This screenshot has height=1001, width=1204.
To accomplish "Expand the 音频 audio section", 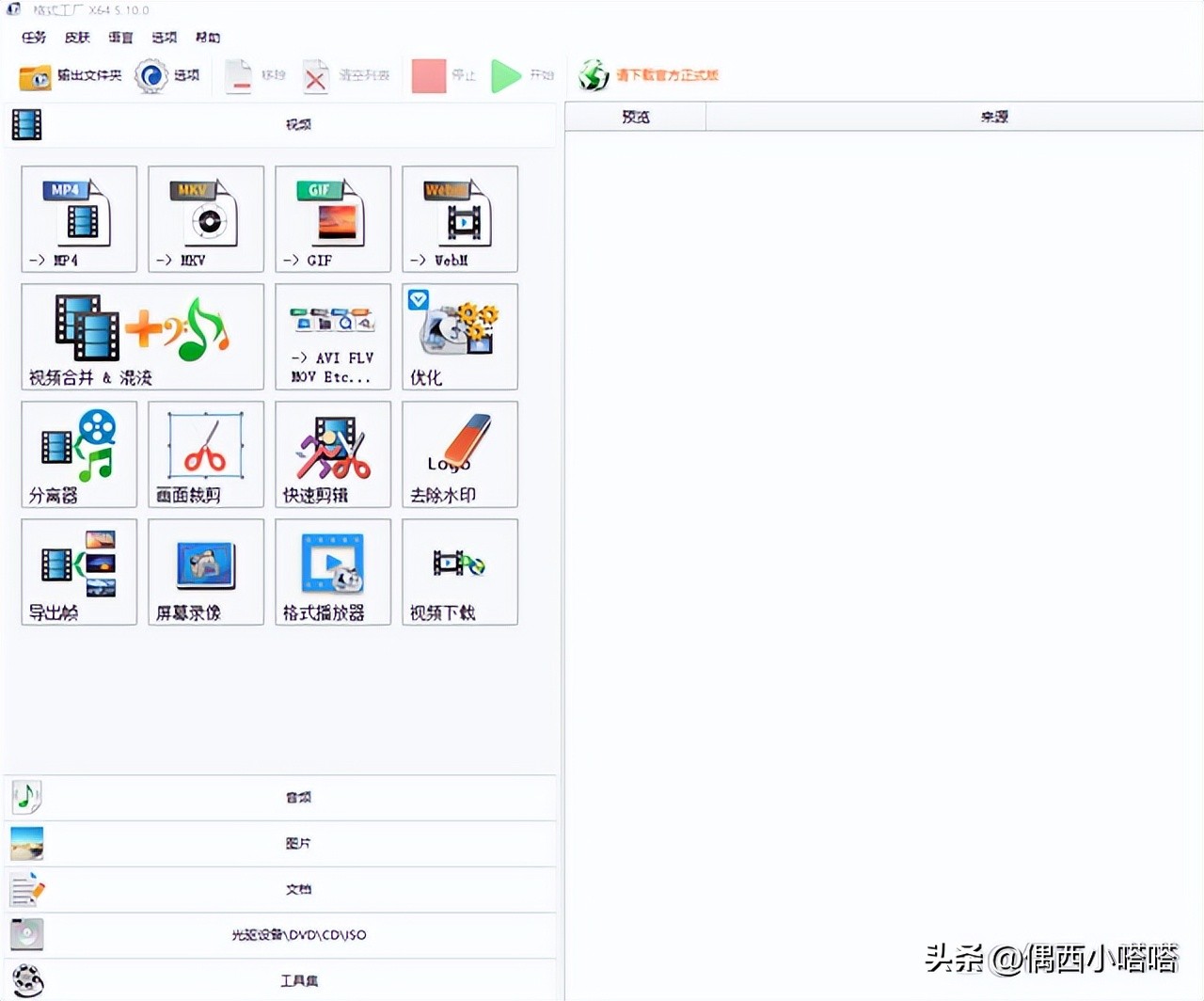I will pyautogui.click(x=298, y=797).
